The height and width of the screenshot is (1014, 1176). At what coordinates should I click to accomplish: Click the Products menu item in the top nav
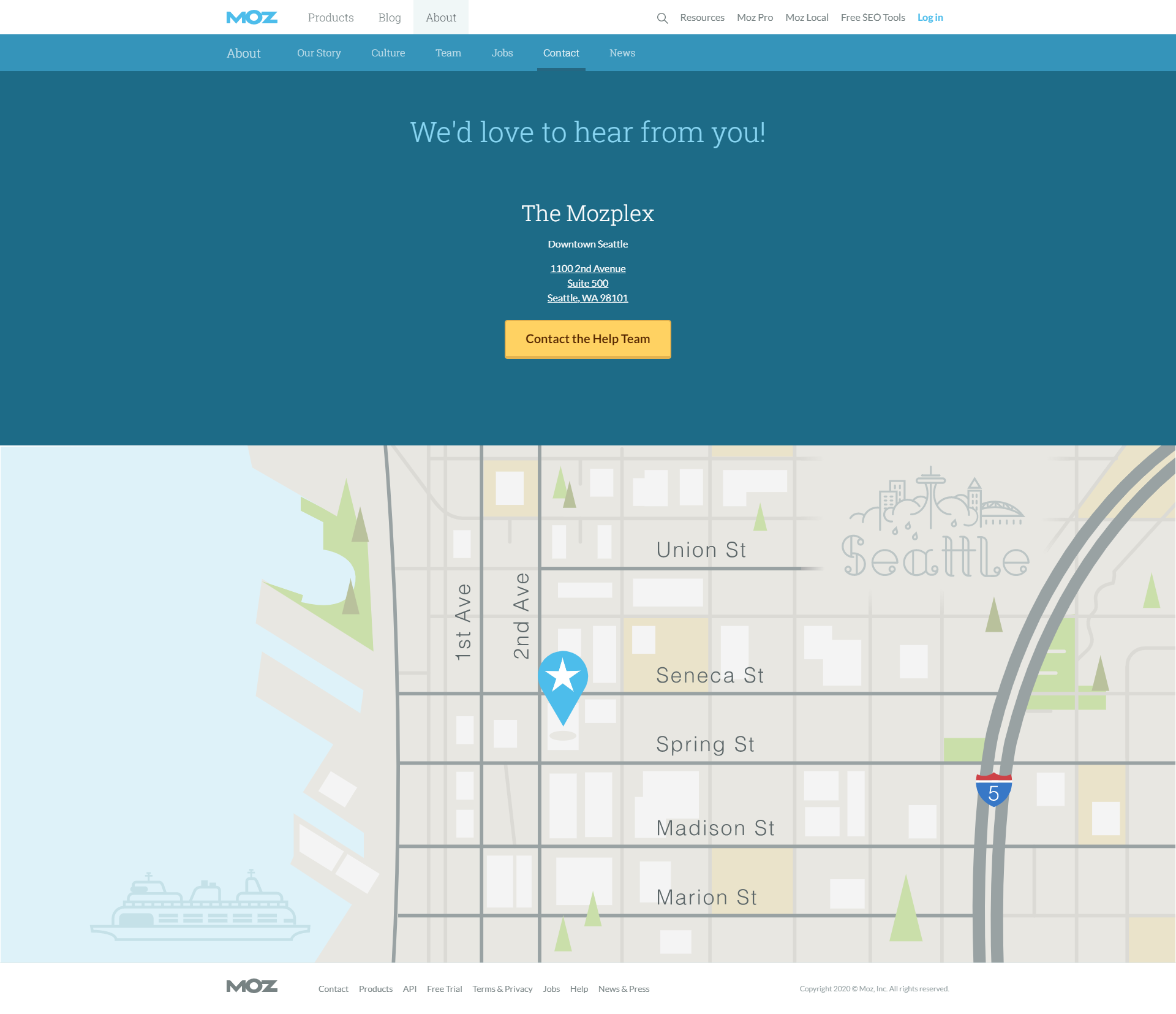click(x=329, y=17)
